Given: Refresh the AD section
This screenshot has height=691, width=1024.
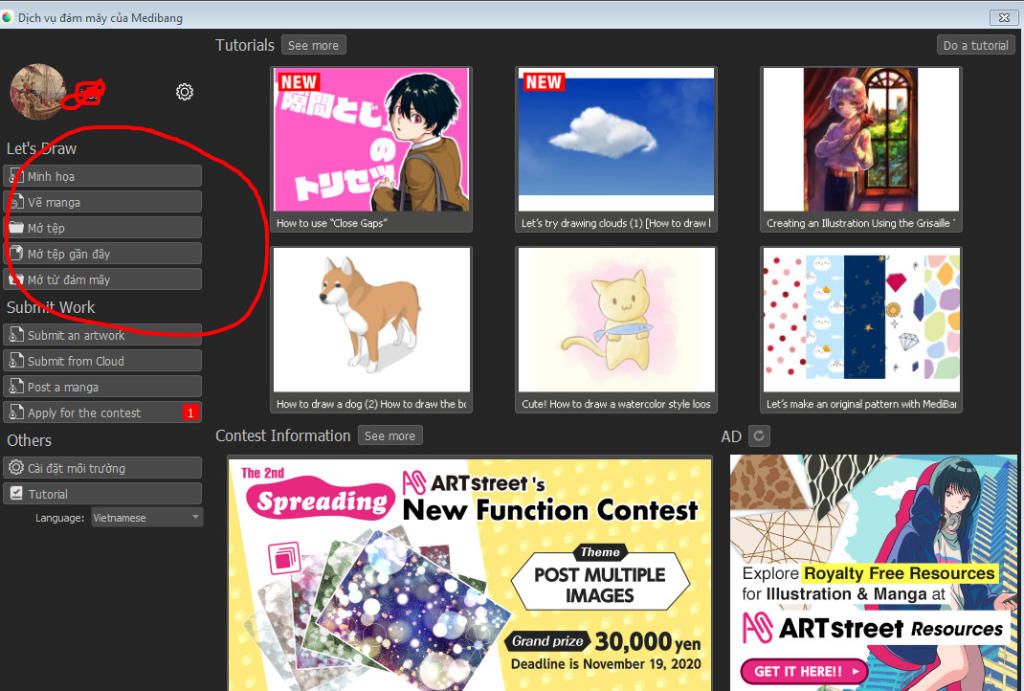Looking at the screenshot, I should (759, 436).
